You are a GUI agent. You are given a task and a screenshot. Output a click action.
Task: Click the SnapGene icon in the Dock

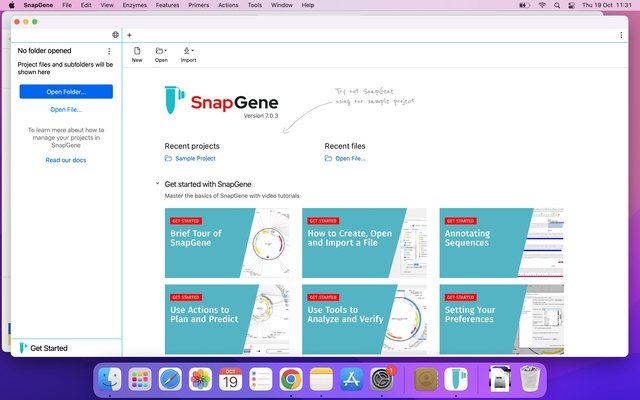tap(456, 379)
